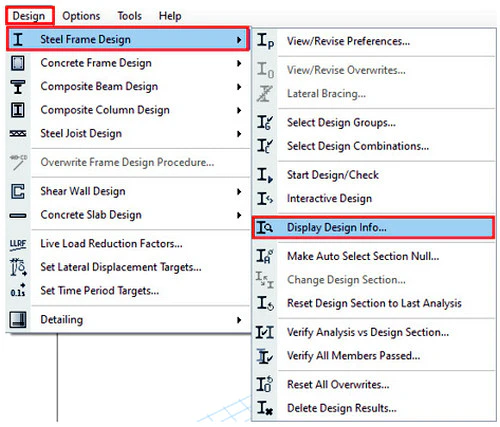
Task: Open the Options menu
Action: tap(81, 16)
